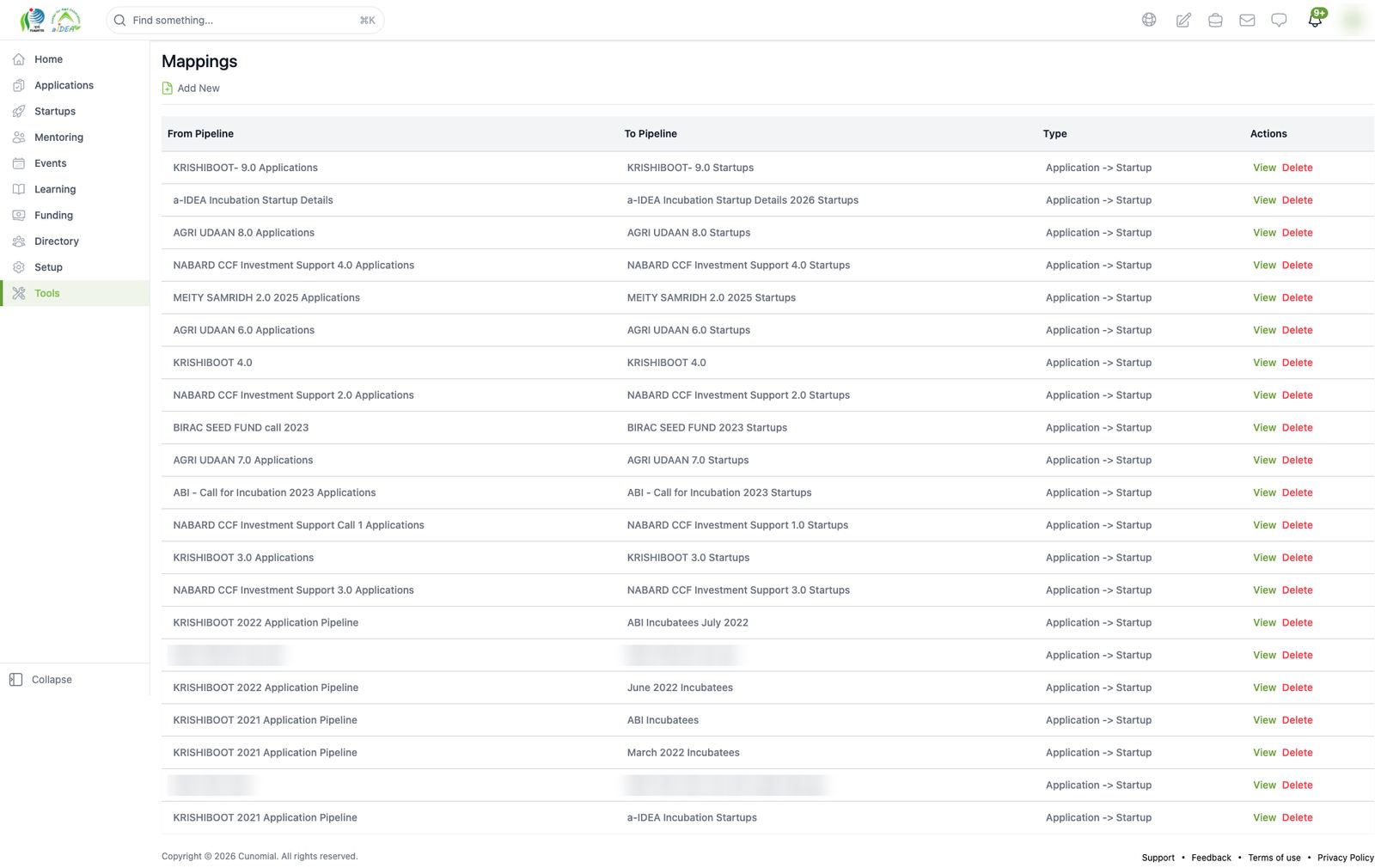Click the Startups rocket icon

pos(19,111)
